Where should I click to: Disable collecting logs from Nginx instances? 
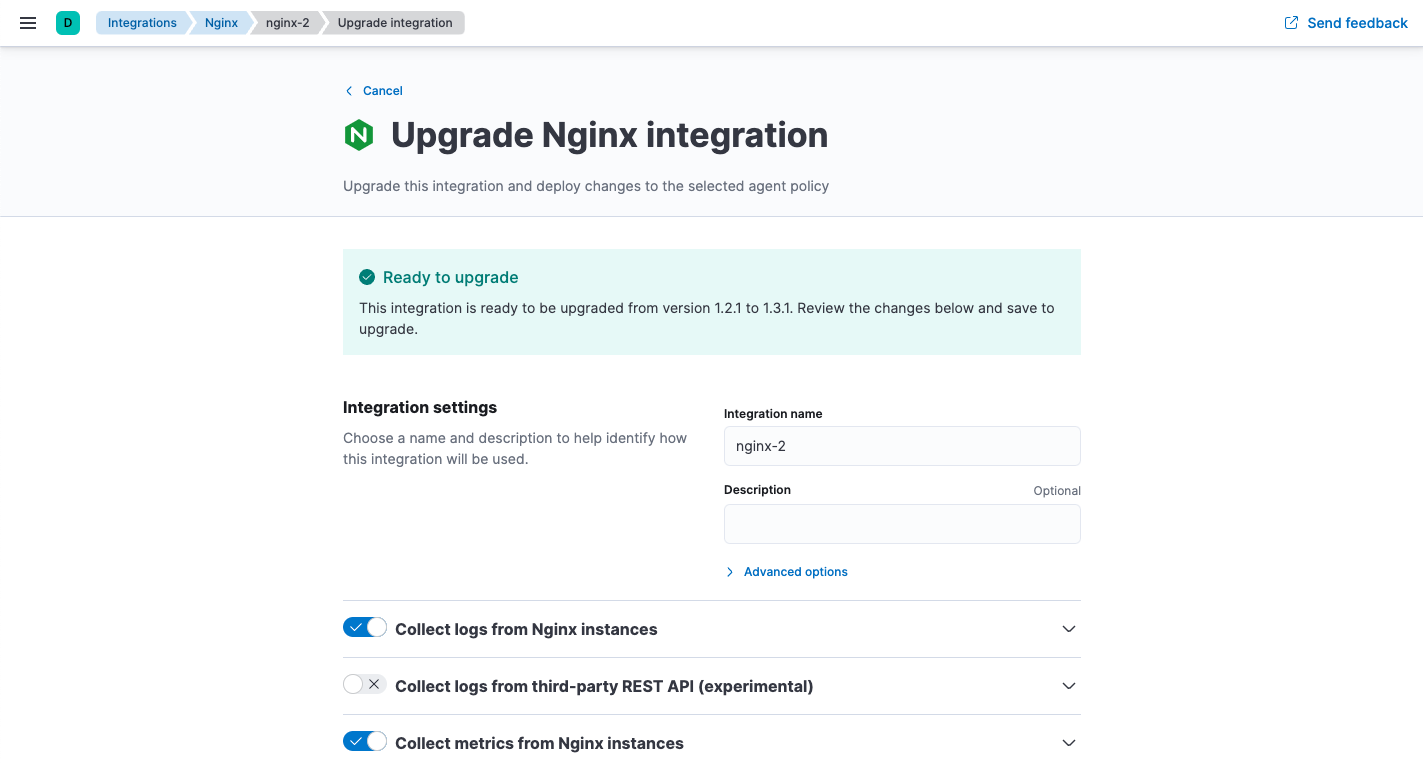pyautogui.click(x=364, y=626)
